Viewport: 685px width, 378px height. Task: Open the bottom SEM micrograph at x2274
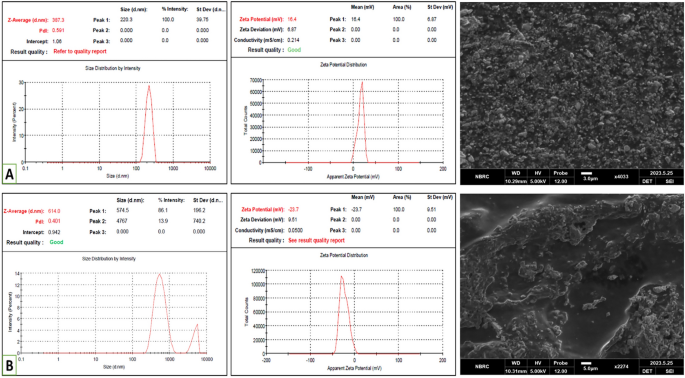click(x=572, y=277)
